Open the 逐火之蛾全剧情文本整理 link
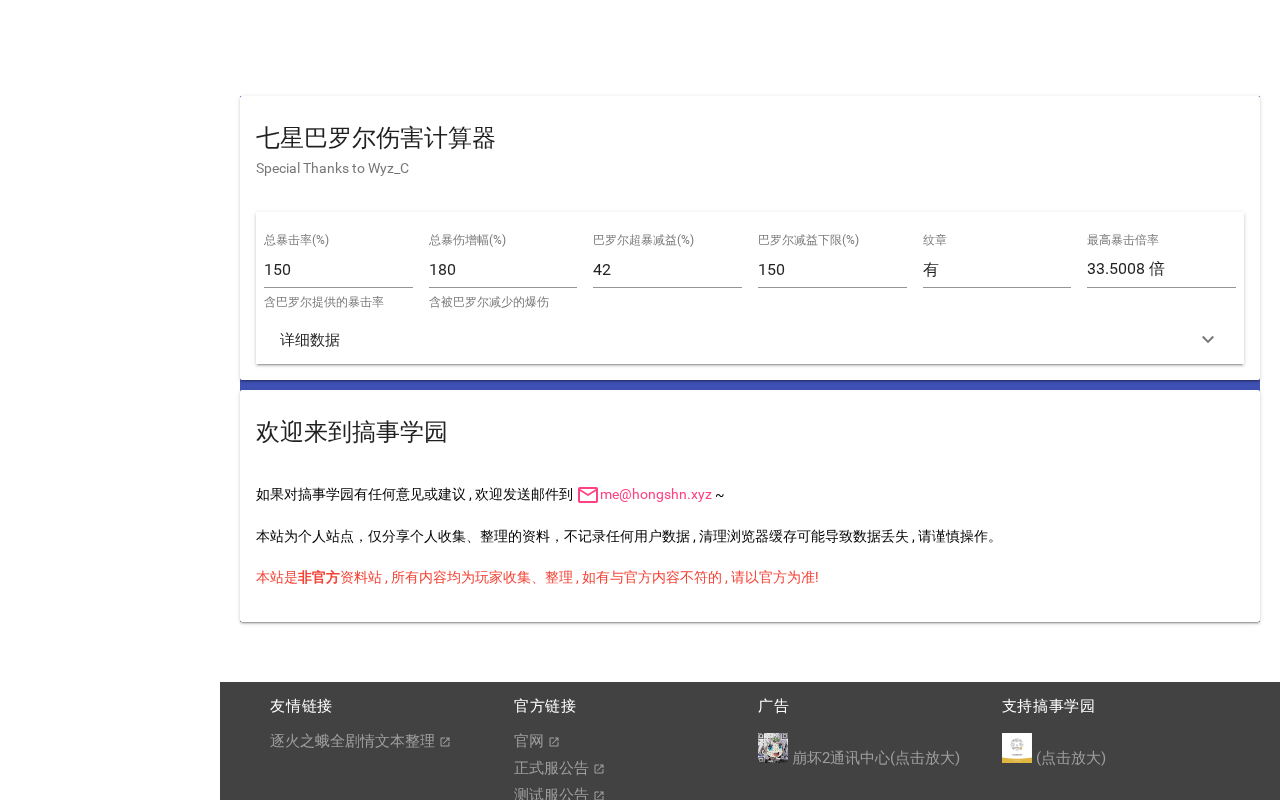 (352, 741)
